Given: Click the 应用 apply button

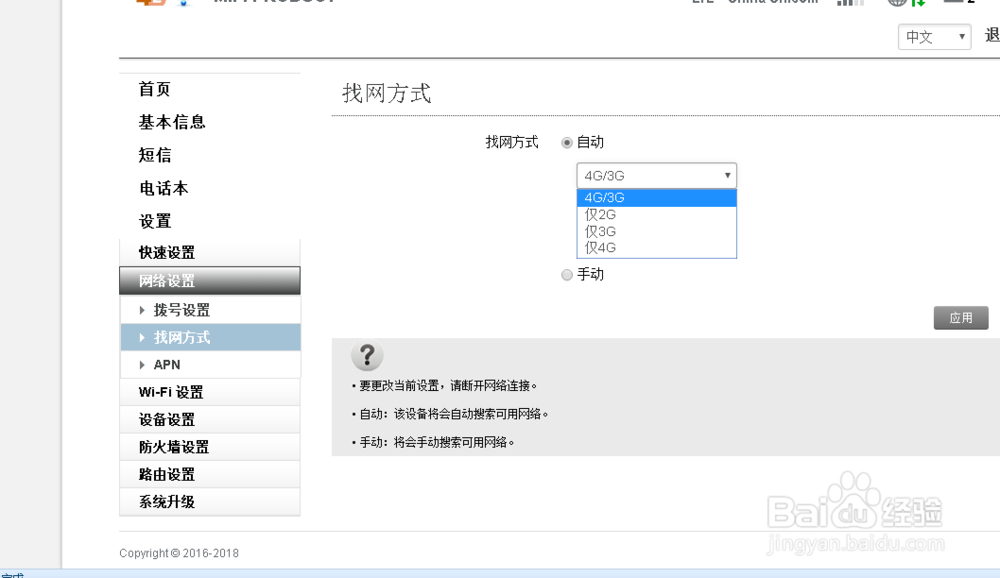Looking at the screenshot, I should coord(960,317).
